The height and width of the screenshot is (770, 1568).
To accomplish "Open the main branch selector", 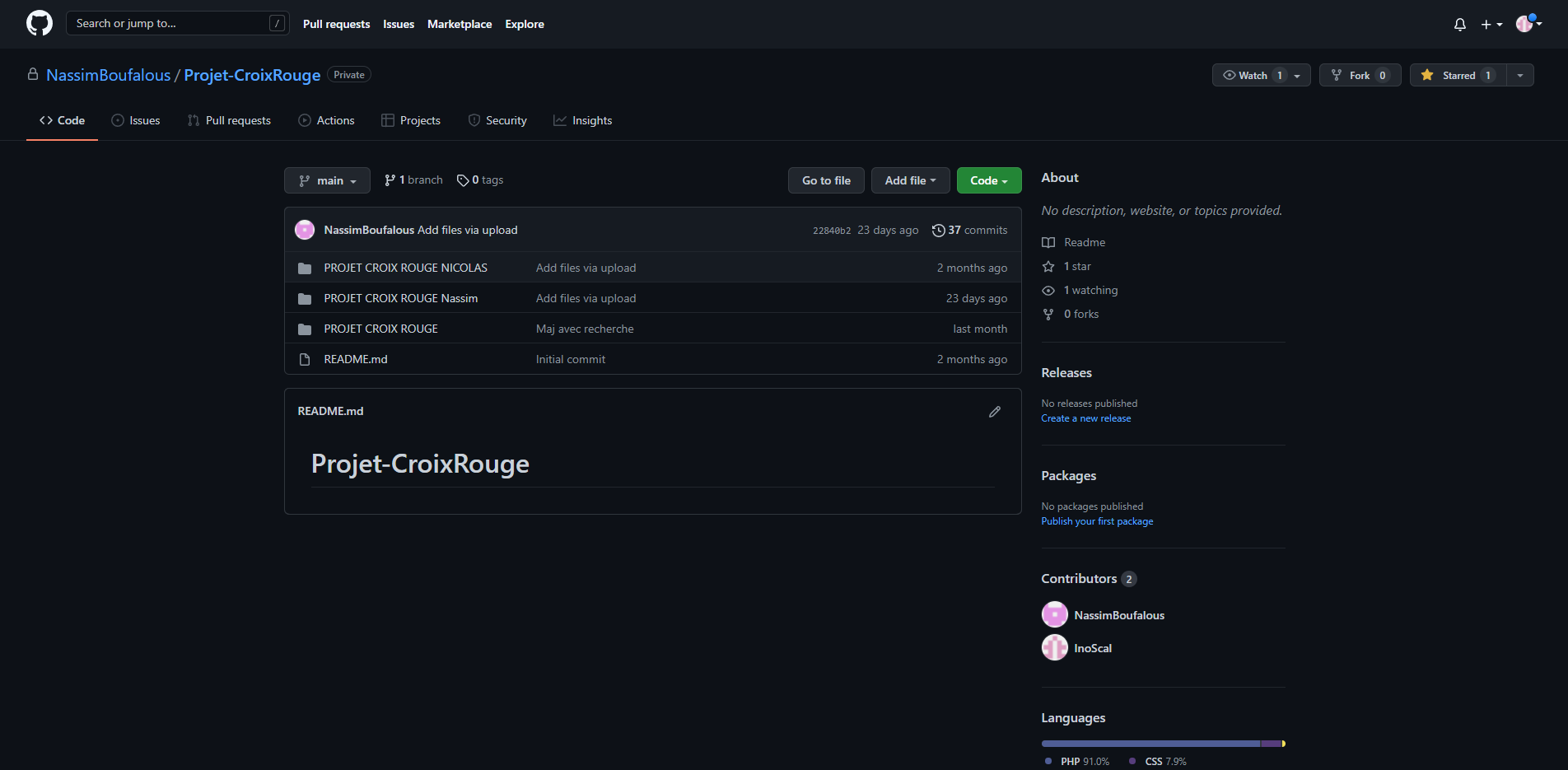I will (327, 180).
